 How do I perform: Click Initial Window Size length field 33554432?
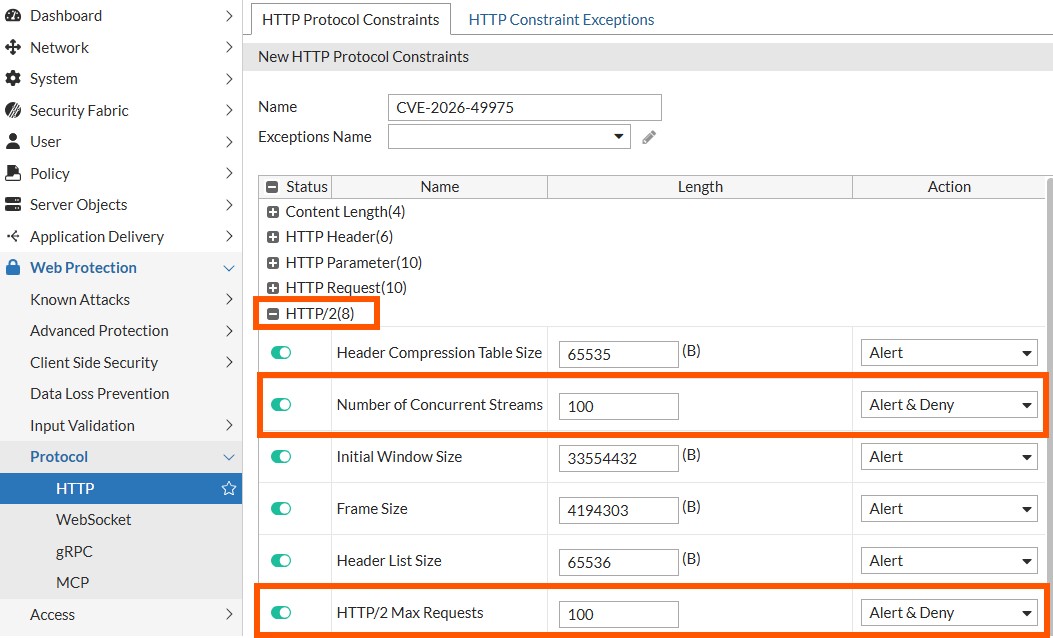(619, 458)
